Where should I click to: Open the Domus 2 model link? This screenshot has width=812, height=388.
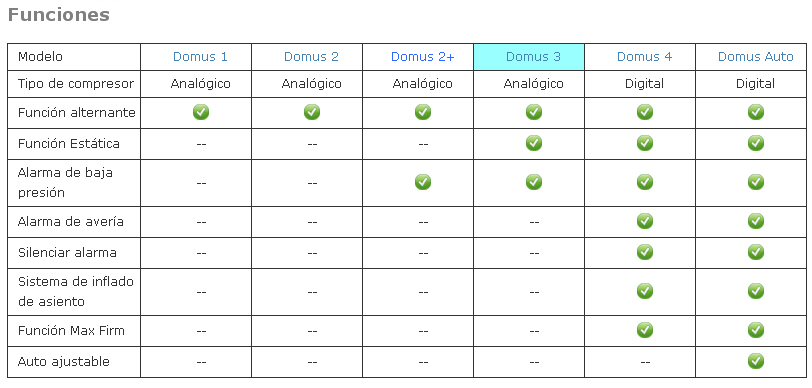[311, 57]
